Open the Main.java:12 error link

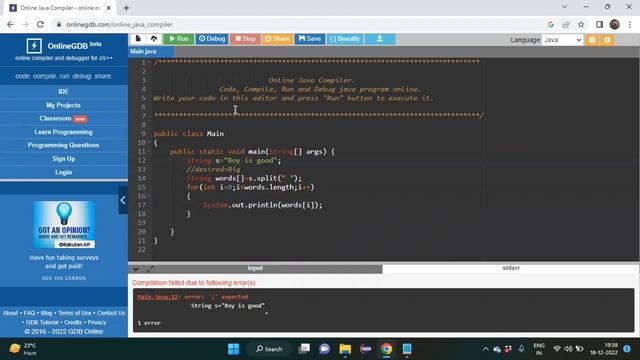point(158,297)
